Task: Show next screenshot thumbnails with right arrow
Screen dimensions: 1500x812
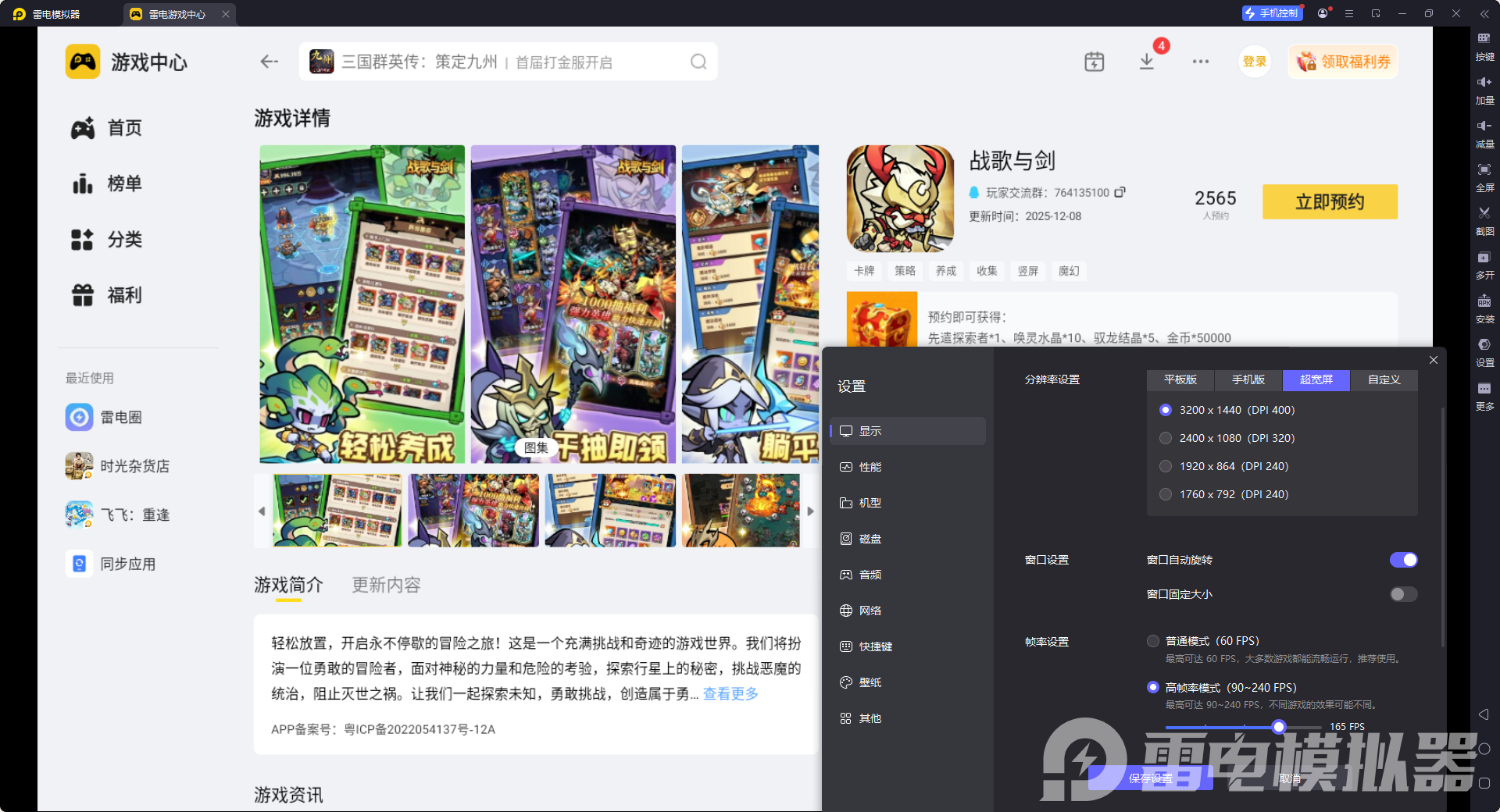Action: (811, 511)
